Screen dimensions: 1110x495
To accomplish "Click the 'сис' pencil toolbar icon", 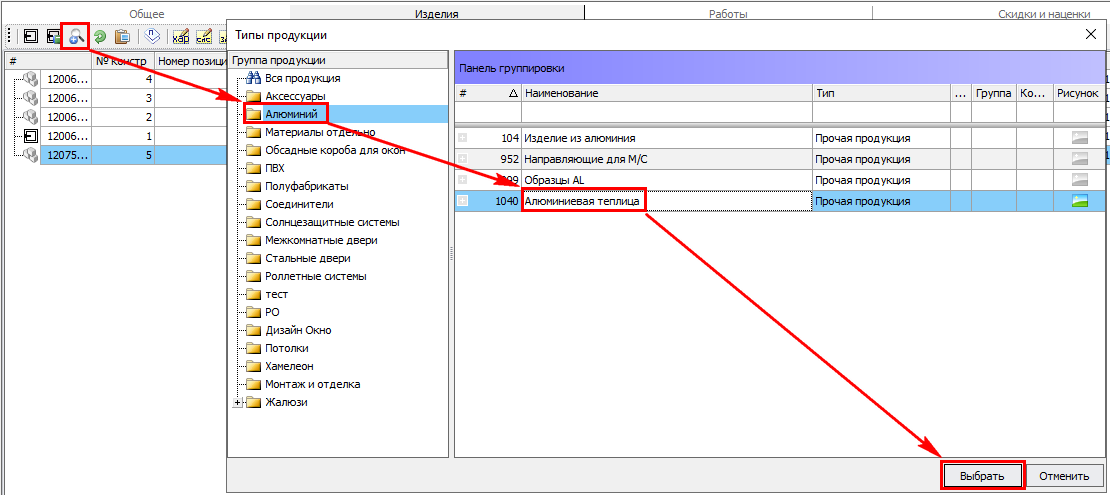I will click(x=204, y=37).
